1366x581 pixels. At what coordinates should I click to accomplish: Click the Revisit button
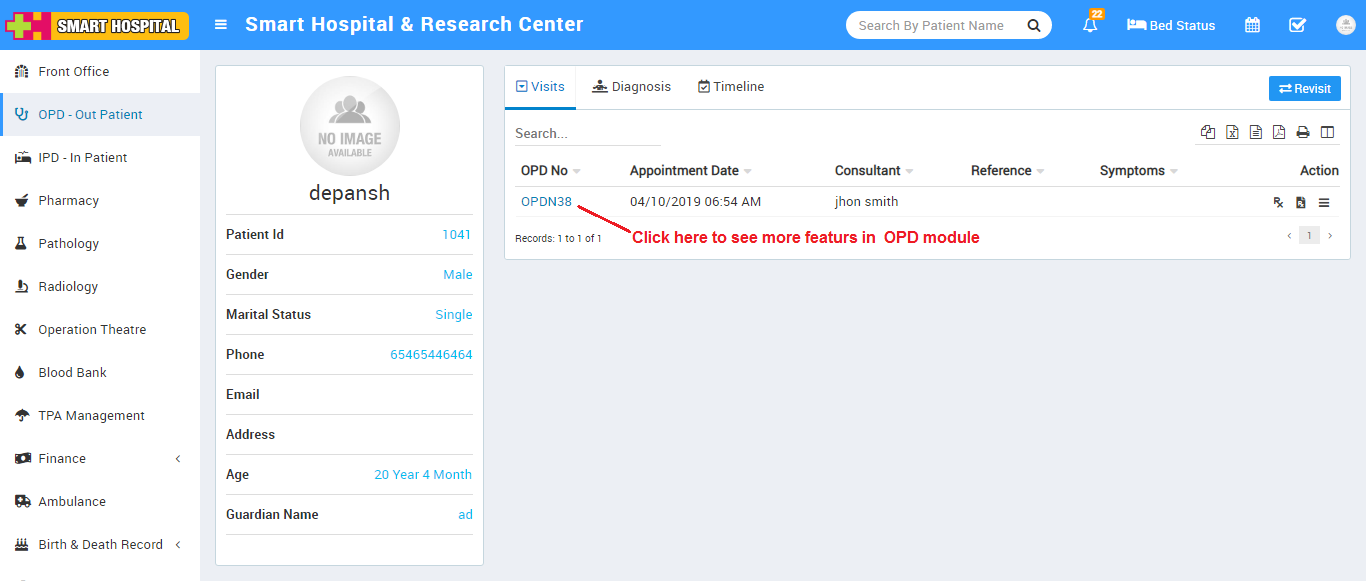click(x=1304, y=89)
